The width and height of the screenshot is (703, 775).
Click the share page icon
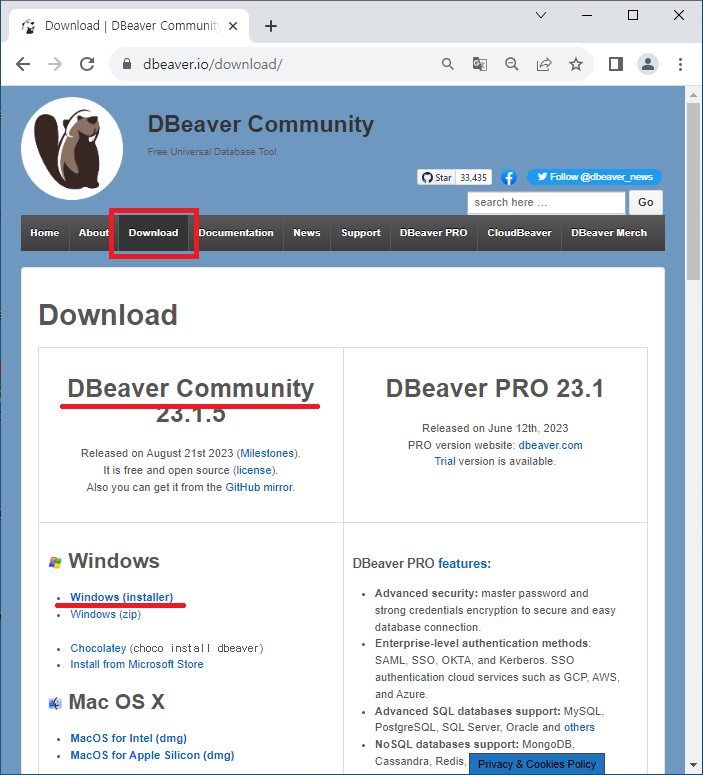point(544,64)
